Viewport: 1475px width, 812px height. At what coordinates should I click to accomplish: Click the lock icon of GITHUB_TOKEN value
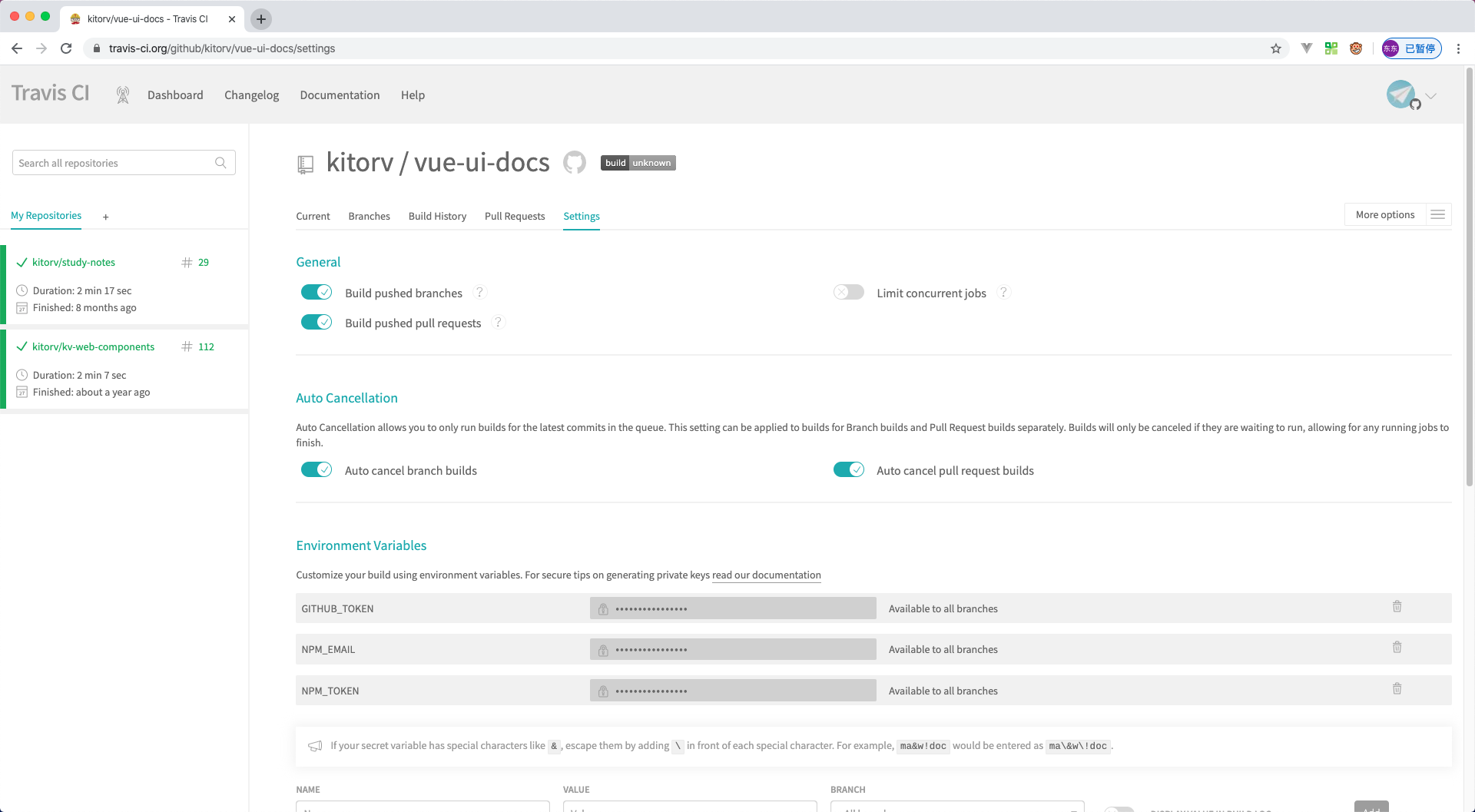point(603,609)
